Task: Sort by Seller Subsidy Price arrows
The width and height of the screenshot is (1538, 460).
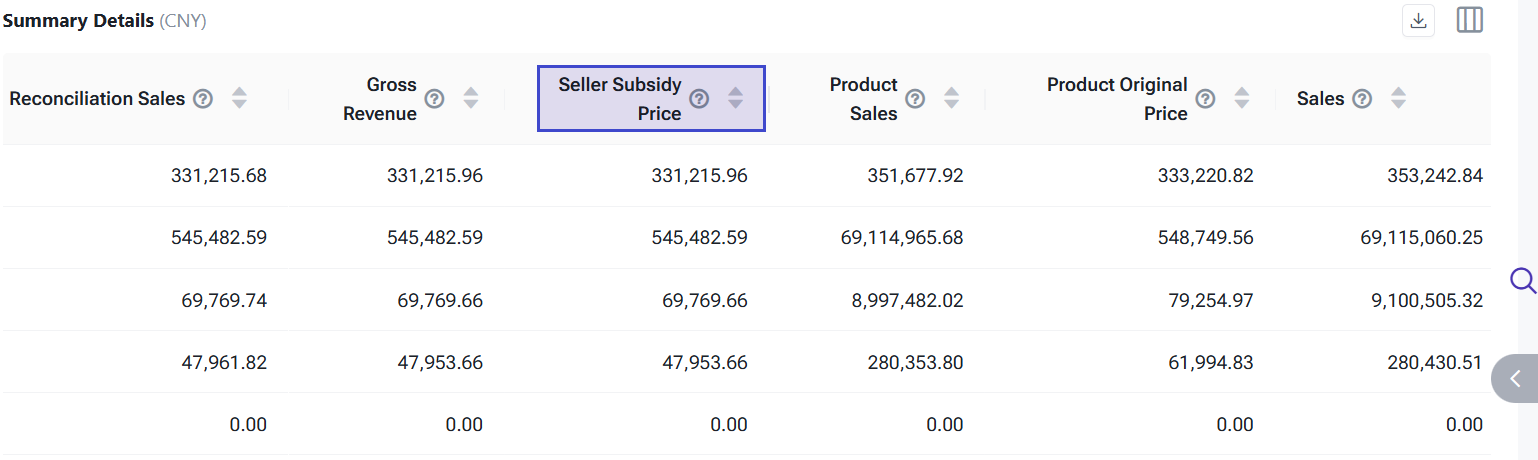Action: point(735,98)
